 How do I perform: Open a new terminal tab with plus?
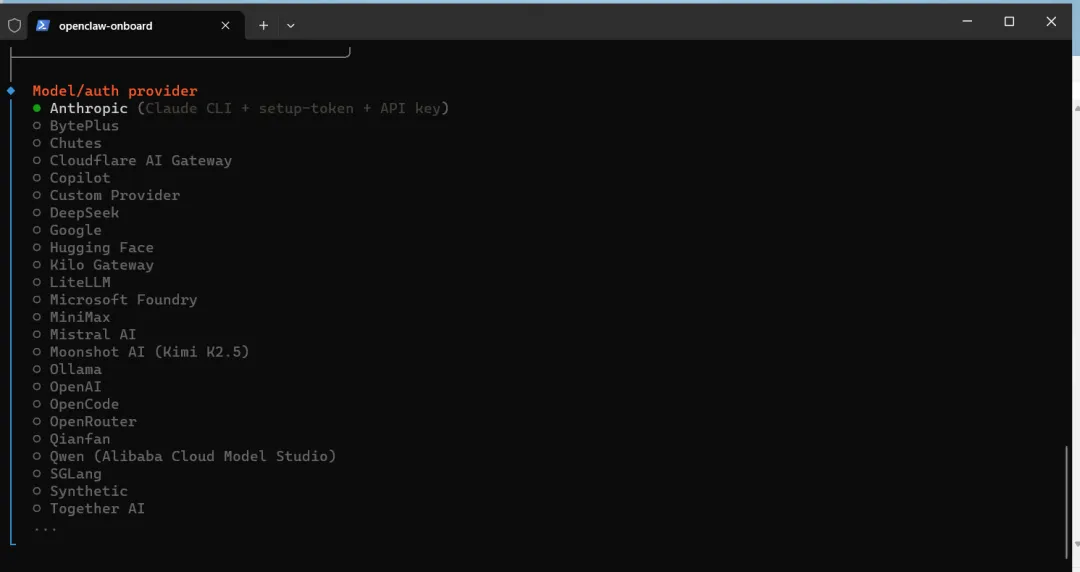pyautogui.click(x=263, y=25)
